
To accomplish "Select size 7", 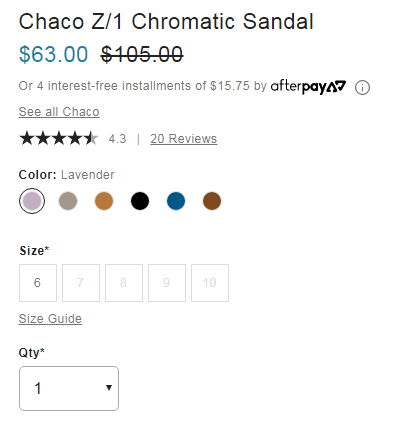I will click(81, 283).
